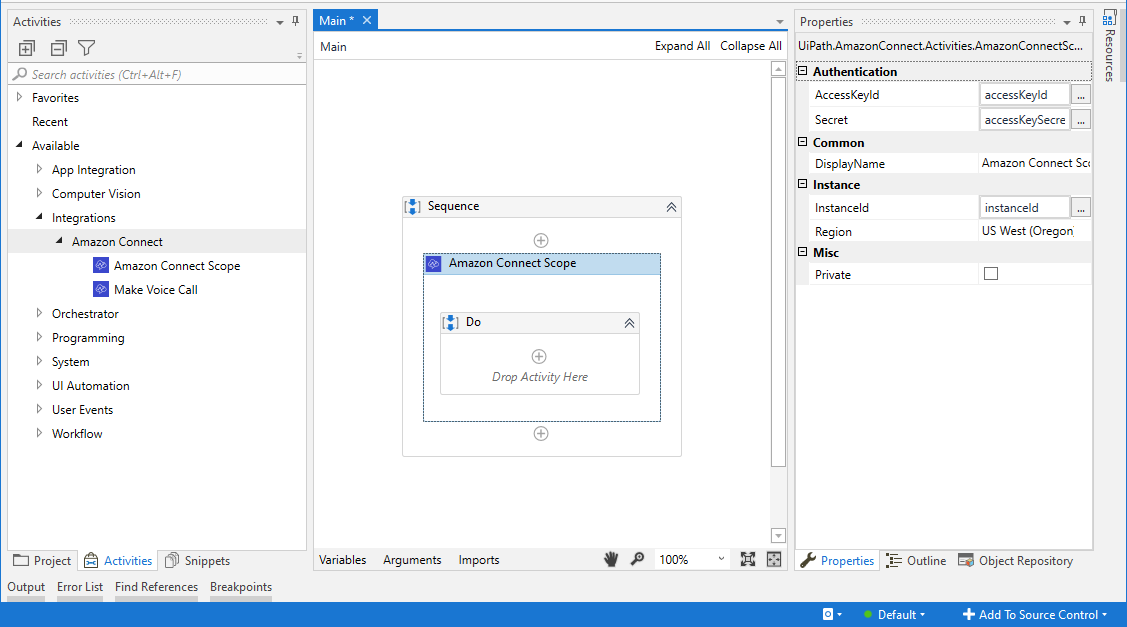Open the zoom percentage dropdown

tap(721, 559)
